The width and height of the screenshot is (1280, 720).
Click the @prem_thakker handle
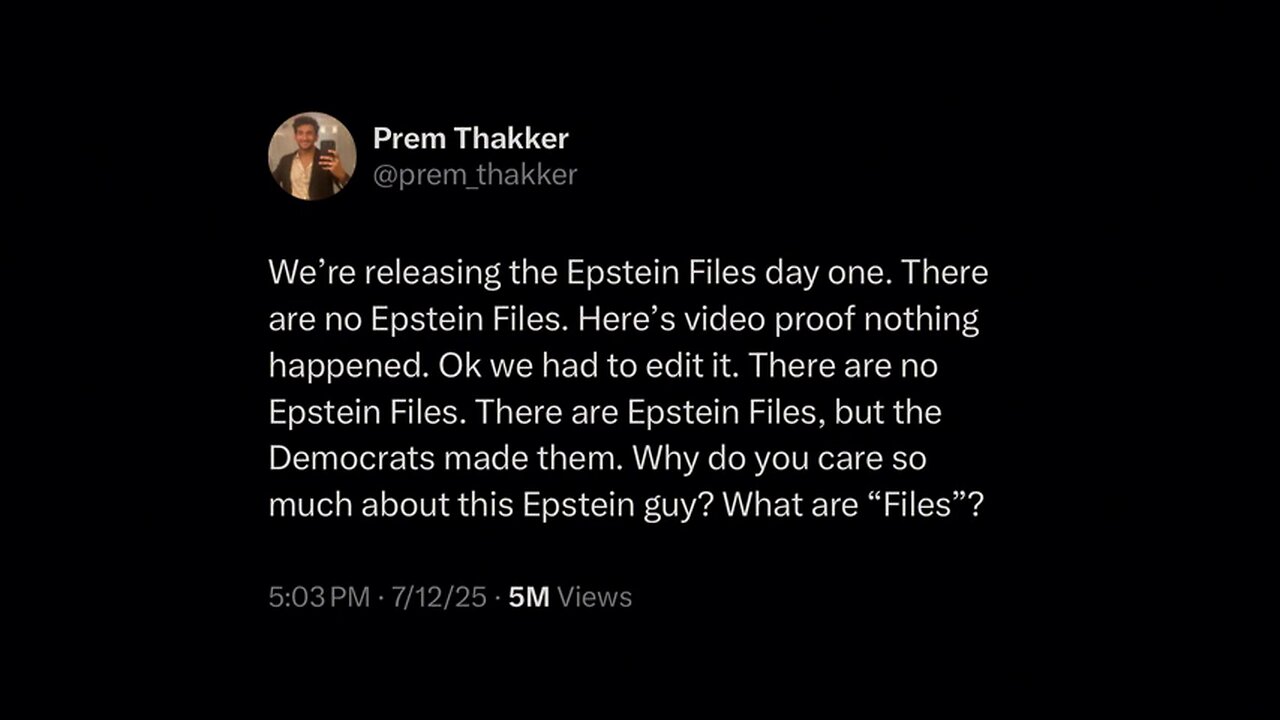[x=474, y=175]
